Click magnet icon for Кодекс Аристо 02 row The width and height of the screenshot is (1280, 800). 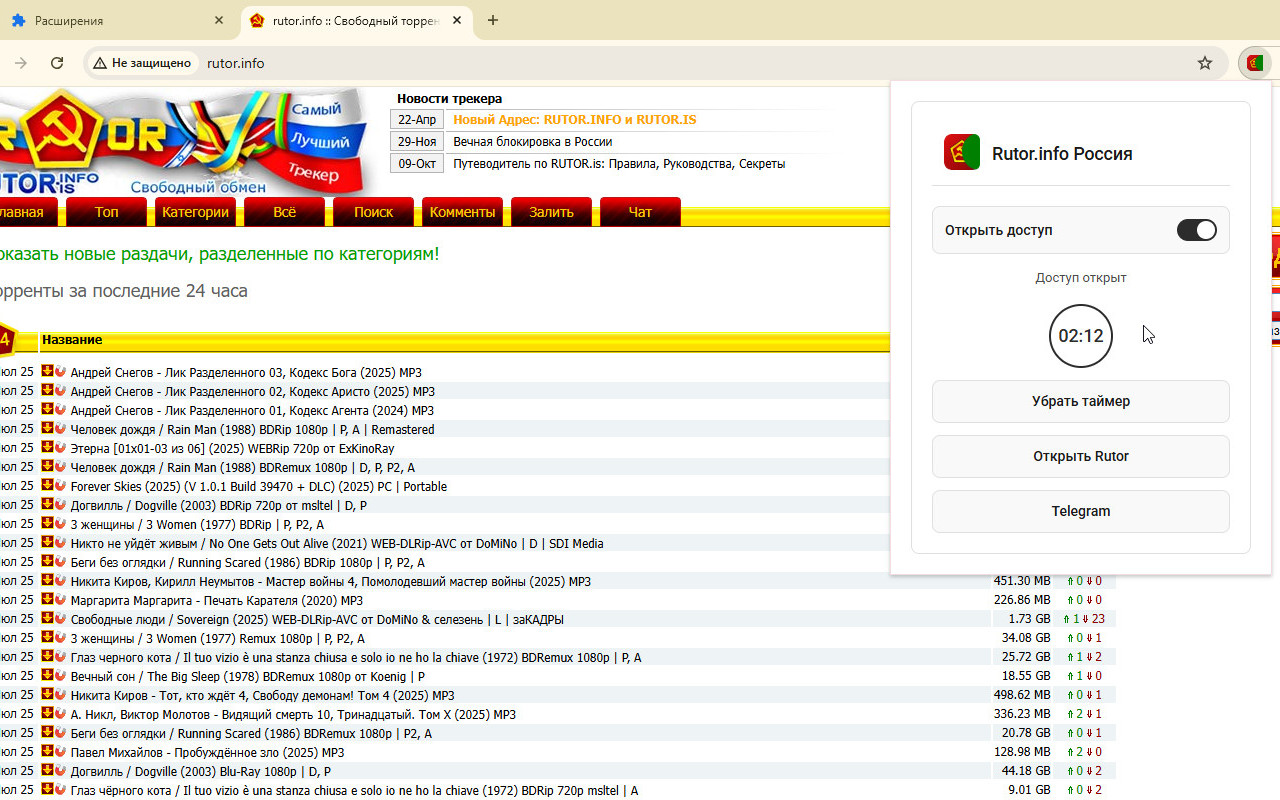(60, 390)
